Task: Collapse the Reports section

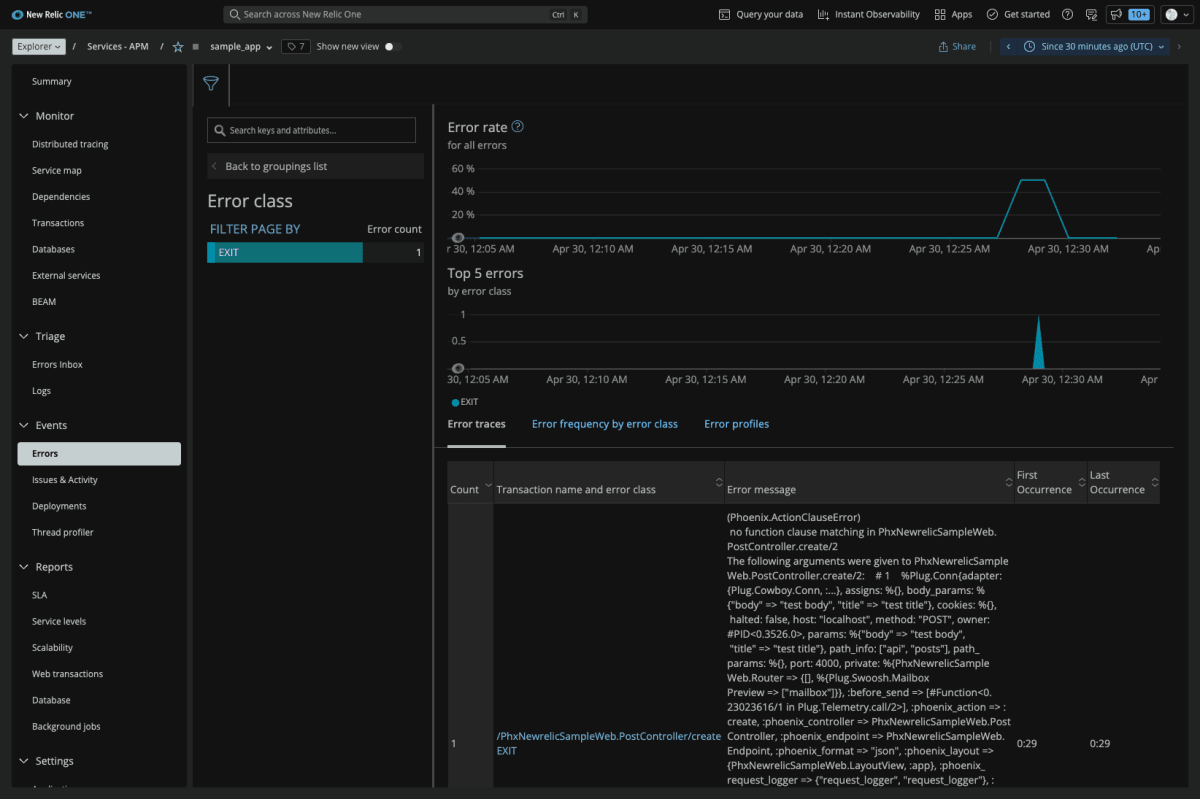Action: pyautogui.click(x=24, y=567)
